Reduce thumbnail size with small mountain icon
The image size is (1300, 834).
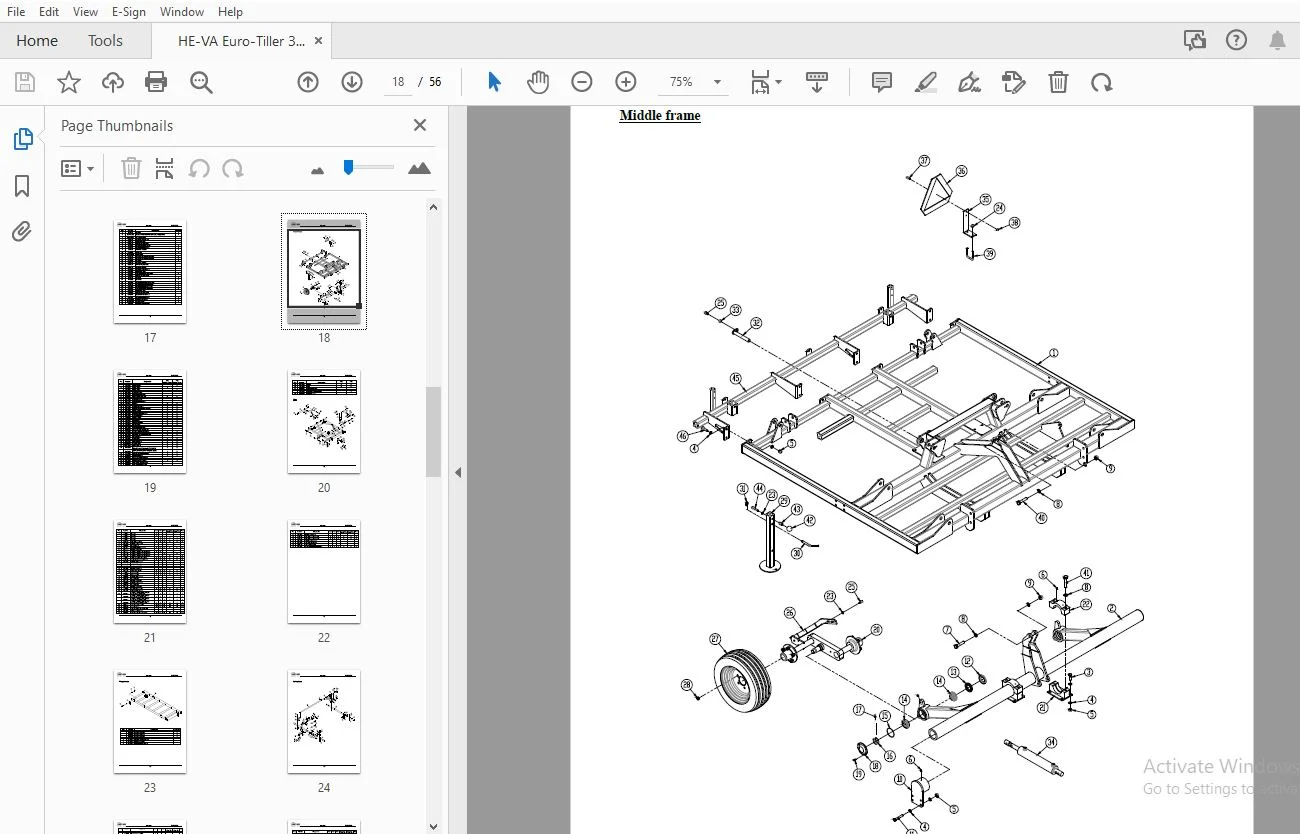[x=318, y=170]
